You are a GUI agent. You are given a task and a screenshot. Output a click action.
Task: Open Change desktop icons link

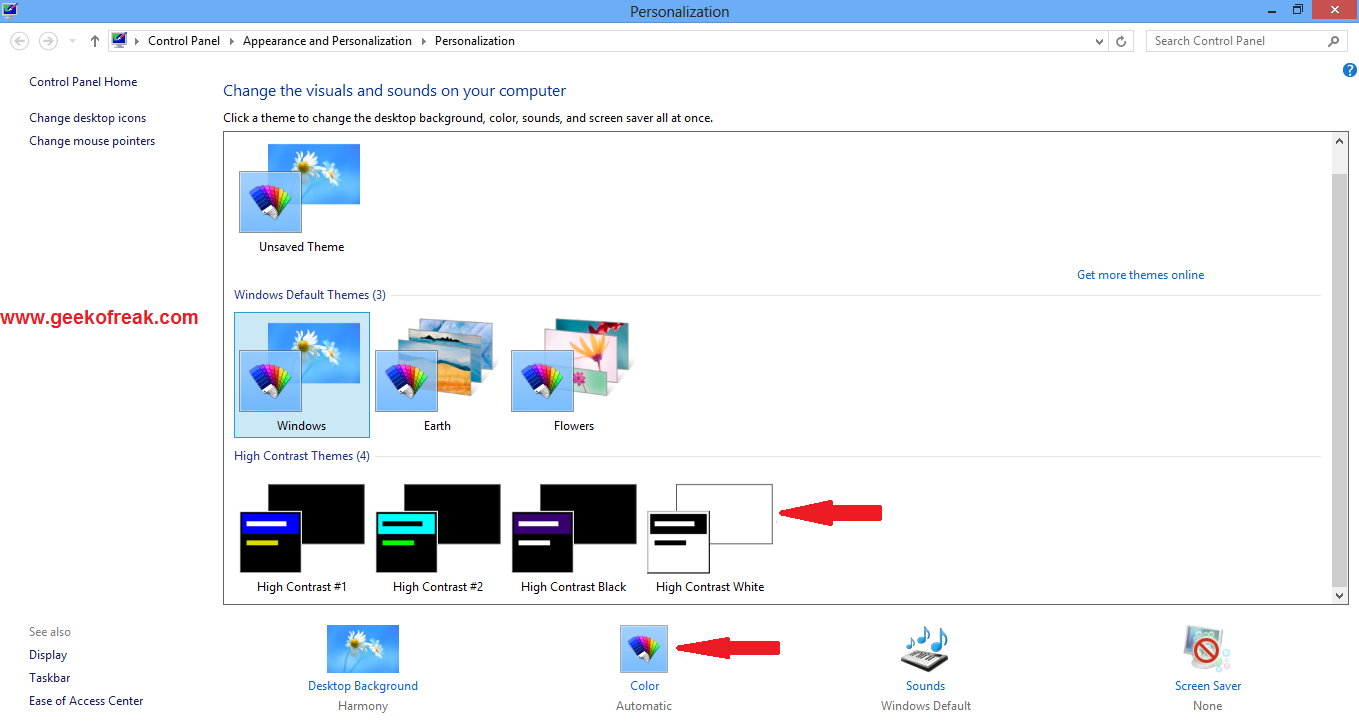88,118
